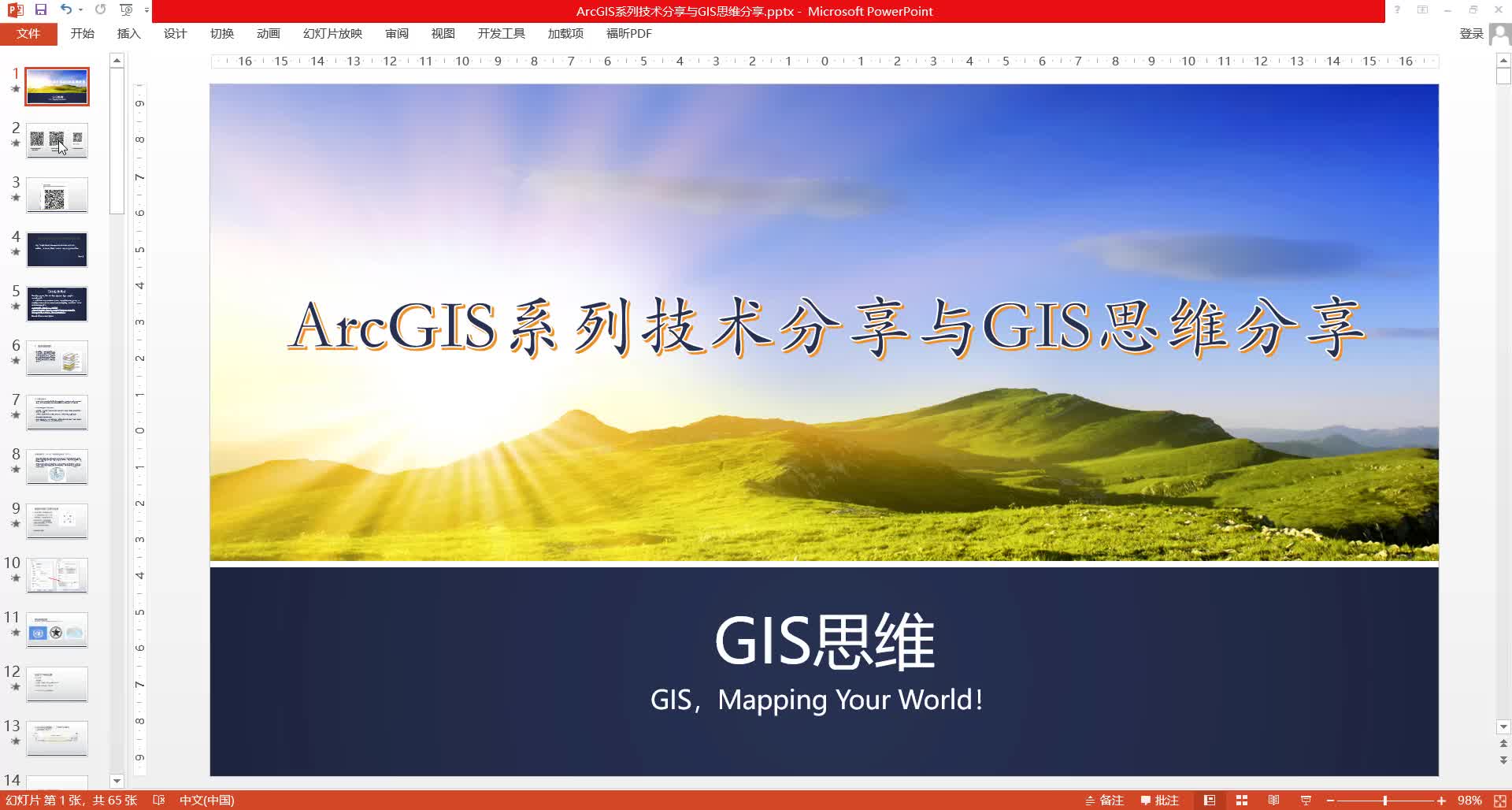The width and height of the screenshot is (1512, 810).
Task: Select slide 4 dark blue thumbnail
Action: point(57,250)
